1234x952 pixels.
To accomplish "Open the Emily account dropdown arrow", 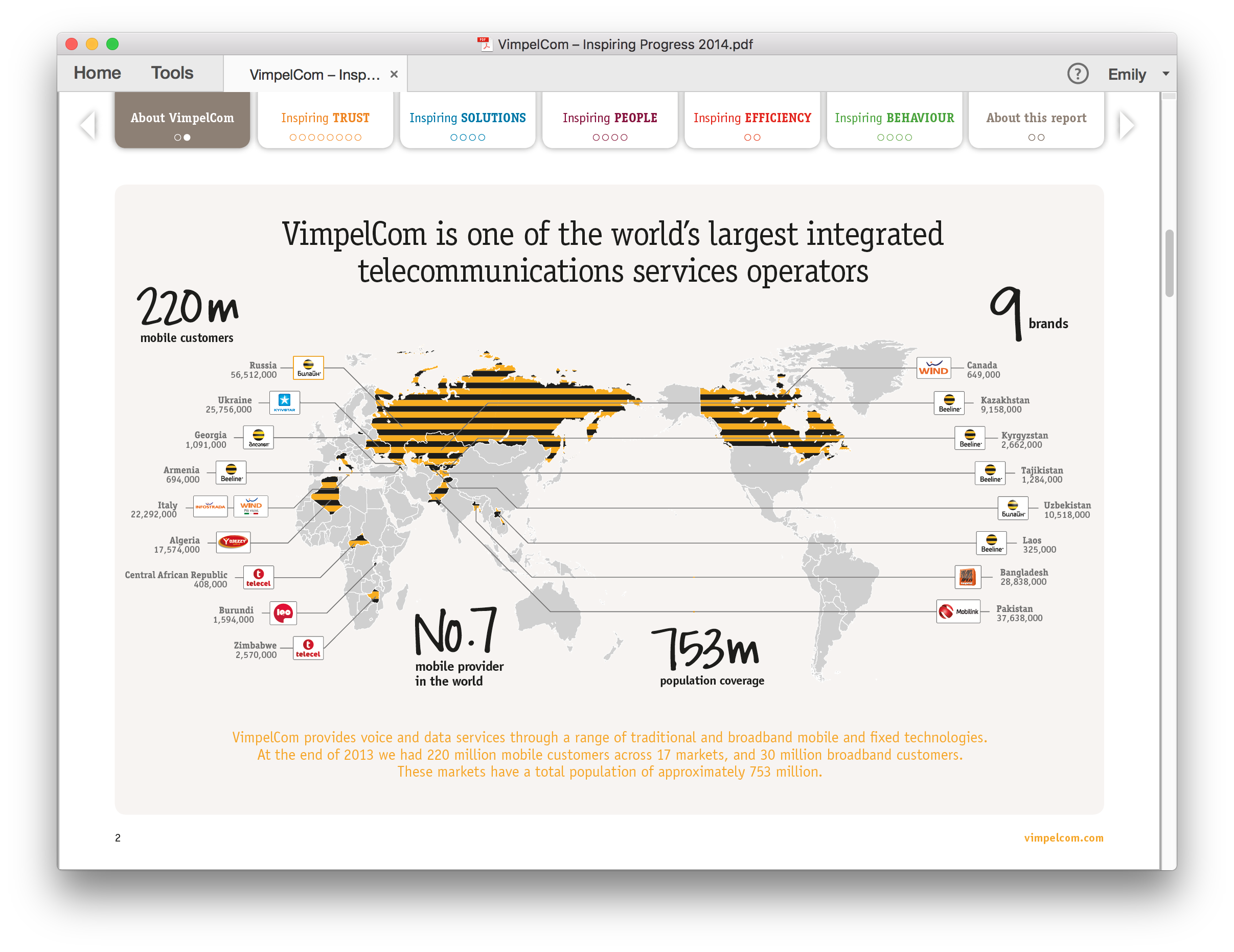I will 1165,74.
